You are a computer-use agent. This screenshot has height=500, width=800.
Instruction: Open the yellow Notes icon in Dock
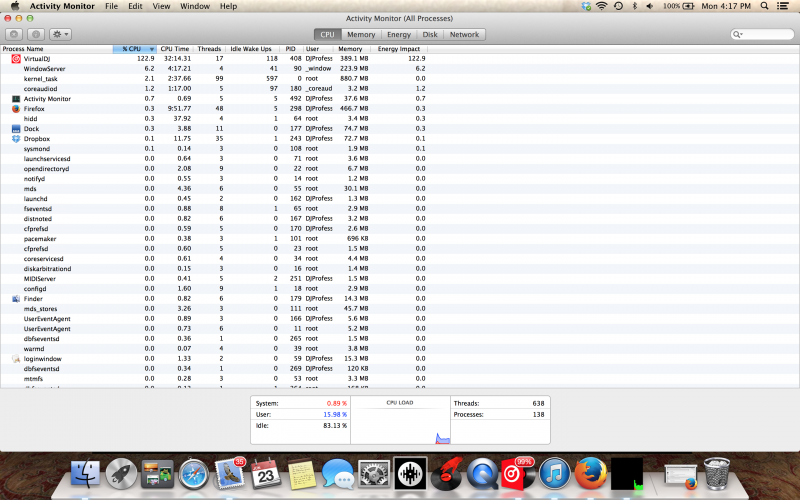click(x=302, y=473)
